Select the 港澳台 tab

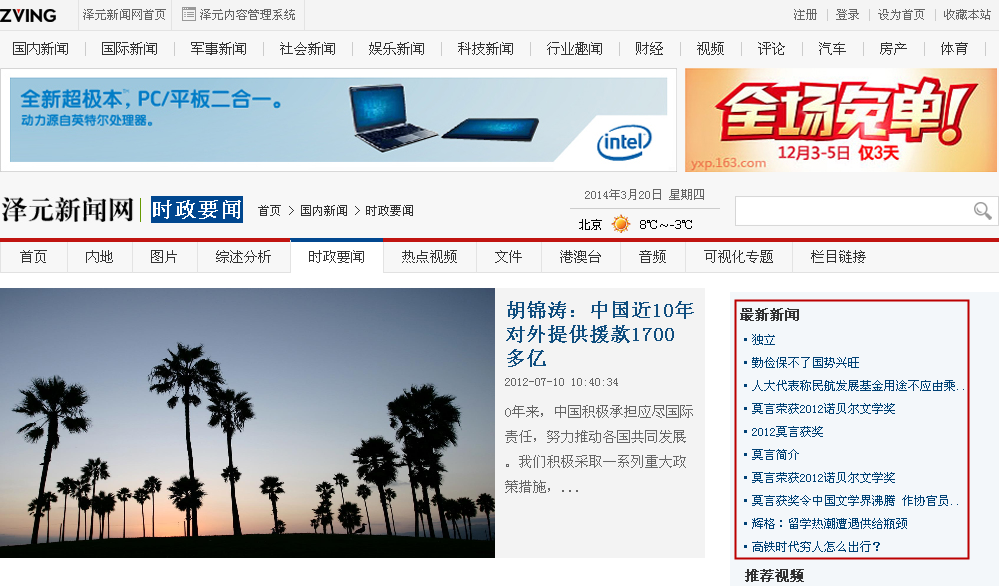(x=580, y=257)
